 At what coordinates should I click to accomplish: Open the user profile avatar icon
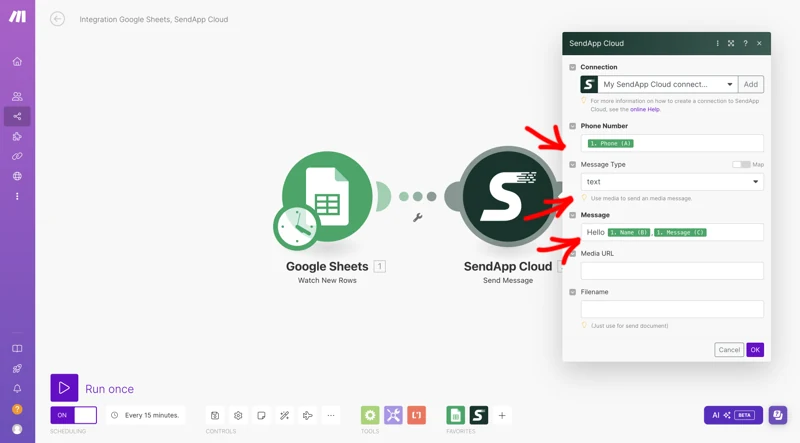17,429
